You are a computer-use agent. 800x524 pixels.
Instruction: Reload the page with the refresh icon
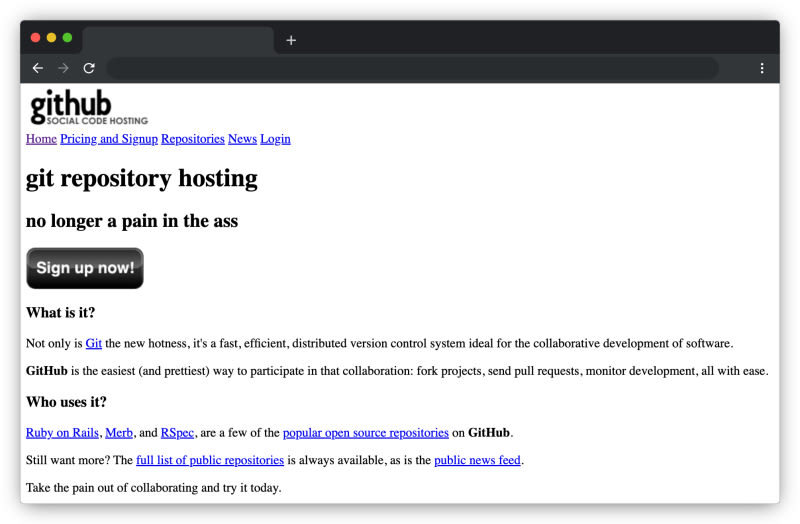tap(89, 68)
